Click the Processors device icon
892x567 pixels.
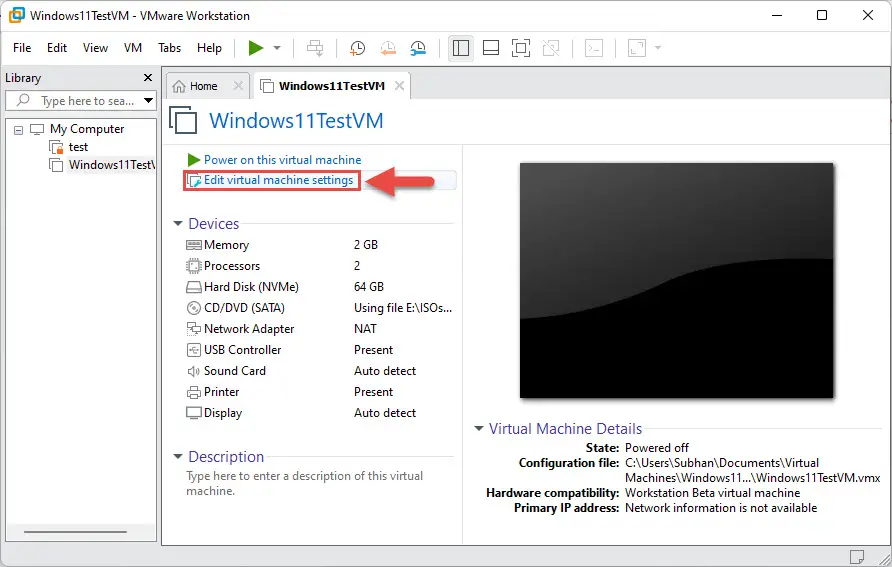point(193,266)
